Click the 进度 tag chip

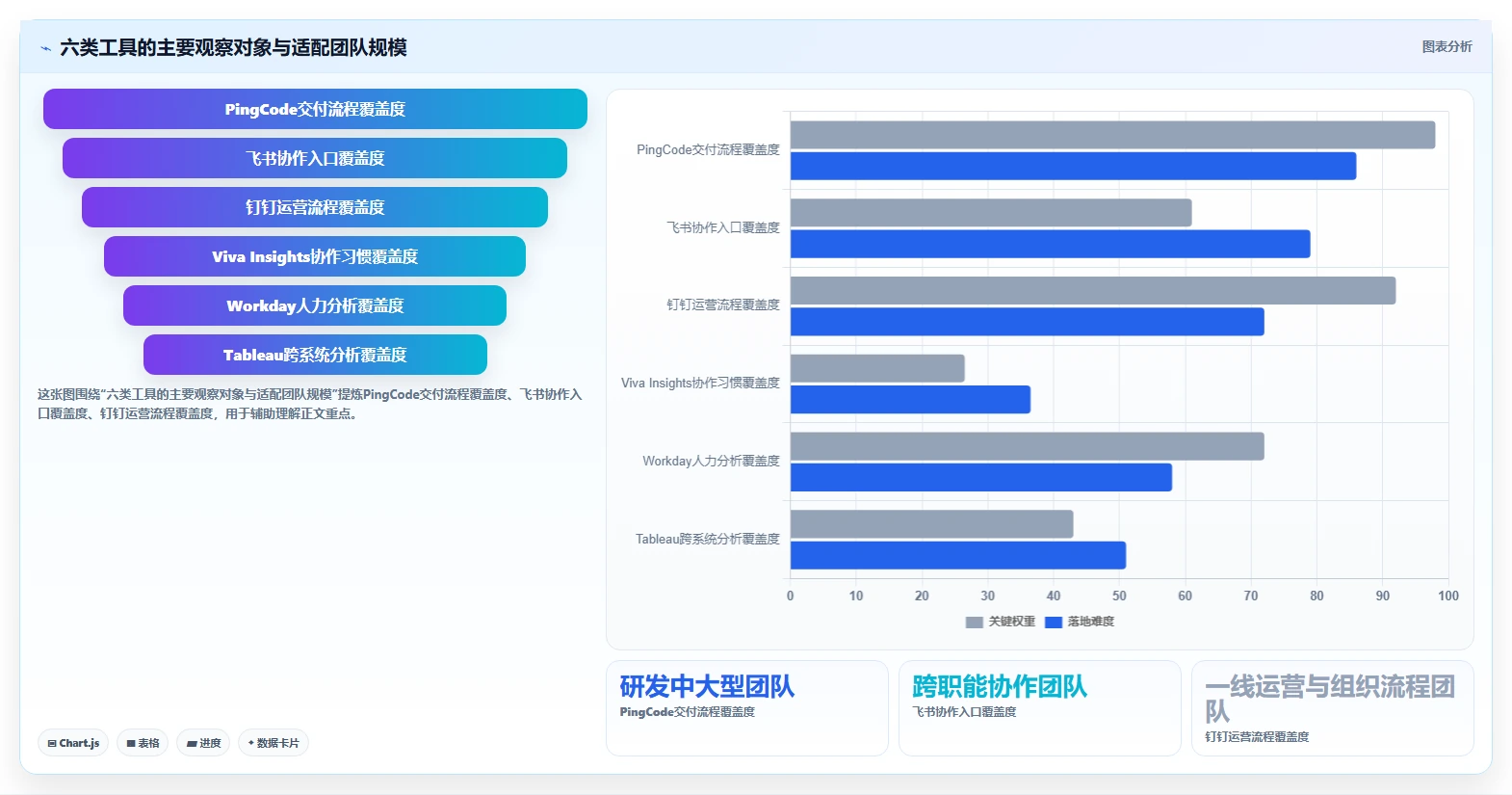click(203, 743)
